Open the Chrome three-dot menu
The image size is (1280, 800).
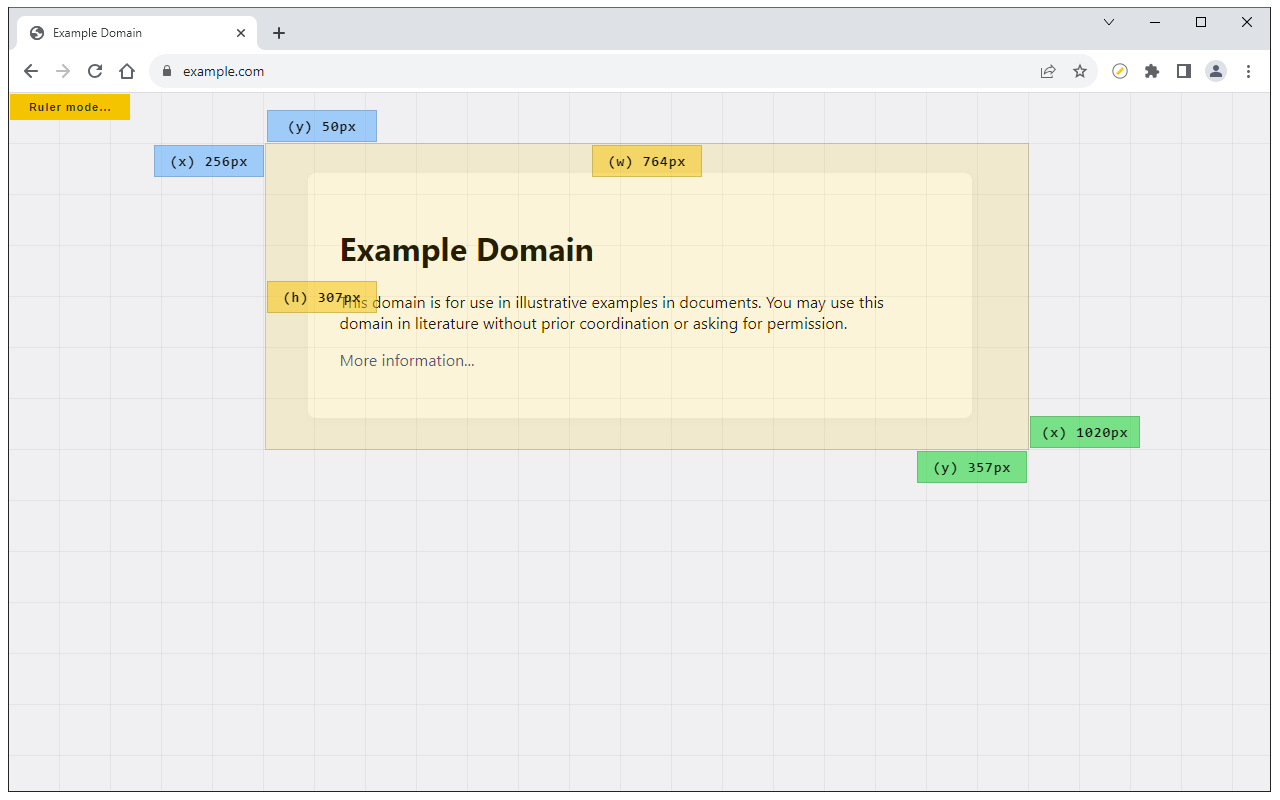point(1248,71)
